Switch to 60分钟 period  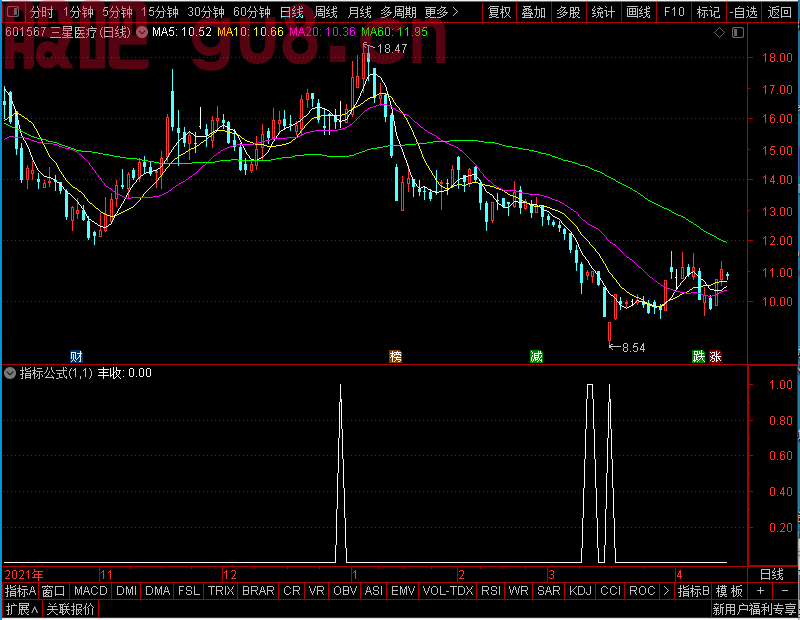pyautogui.click(x=252, y=12)
